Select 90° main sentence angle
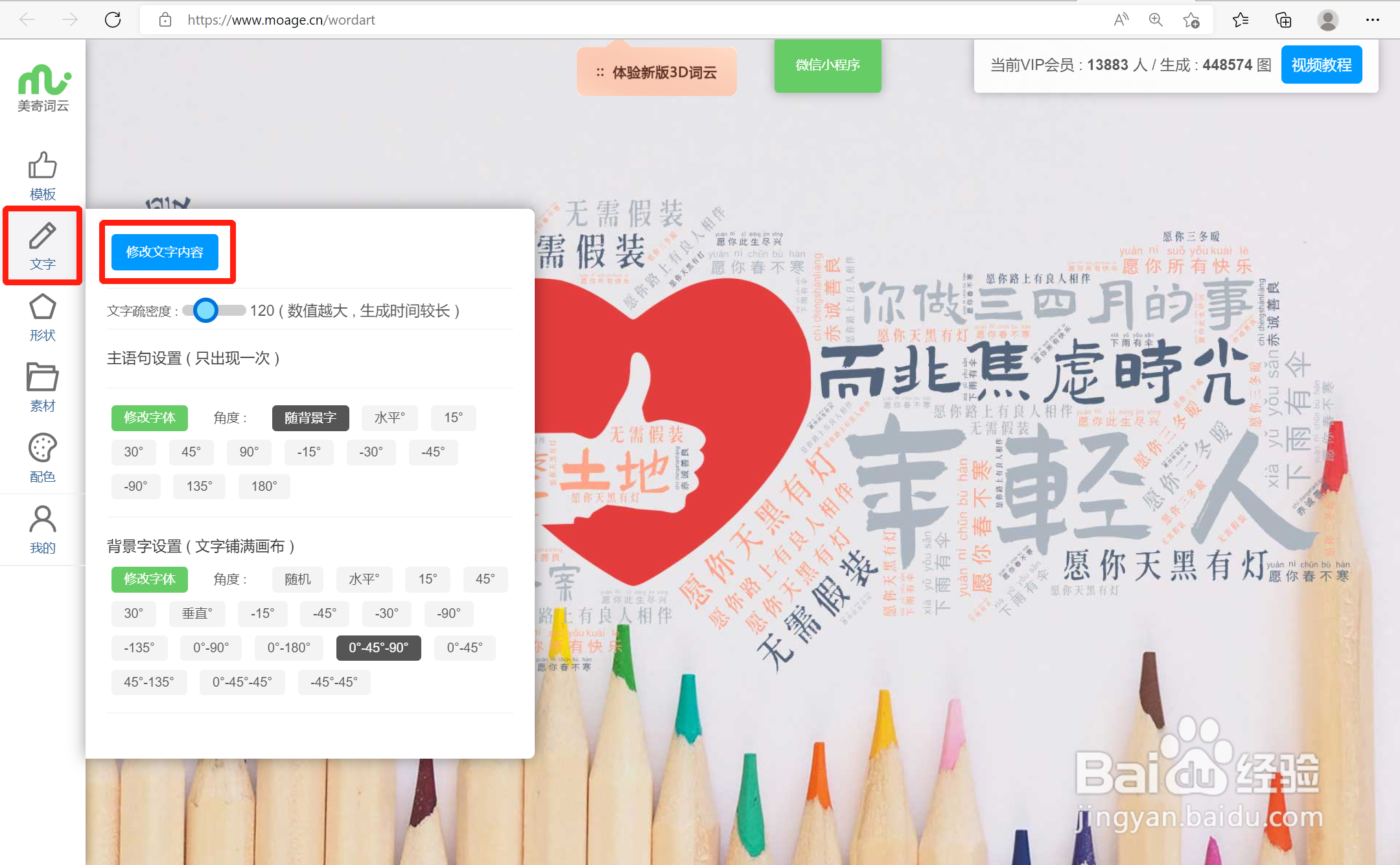The image size is (1400, 865). pos(249,452)
